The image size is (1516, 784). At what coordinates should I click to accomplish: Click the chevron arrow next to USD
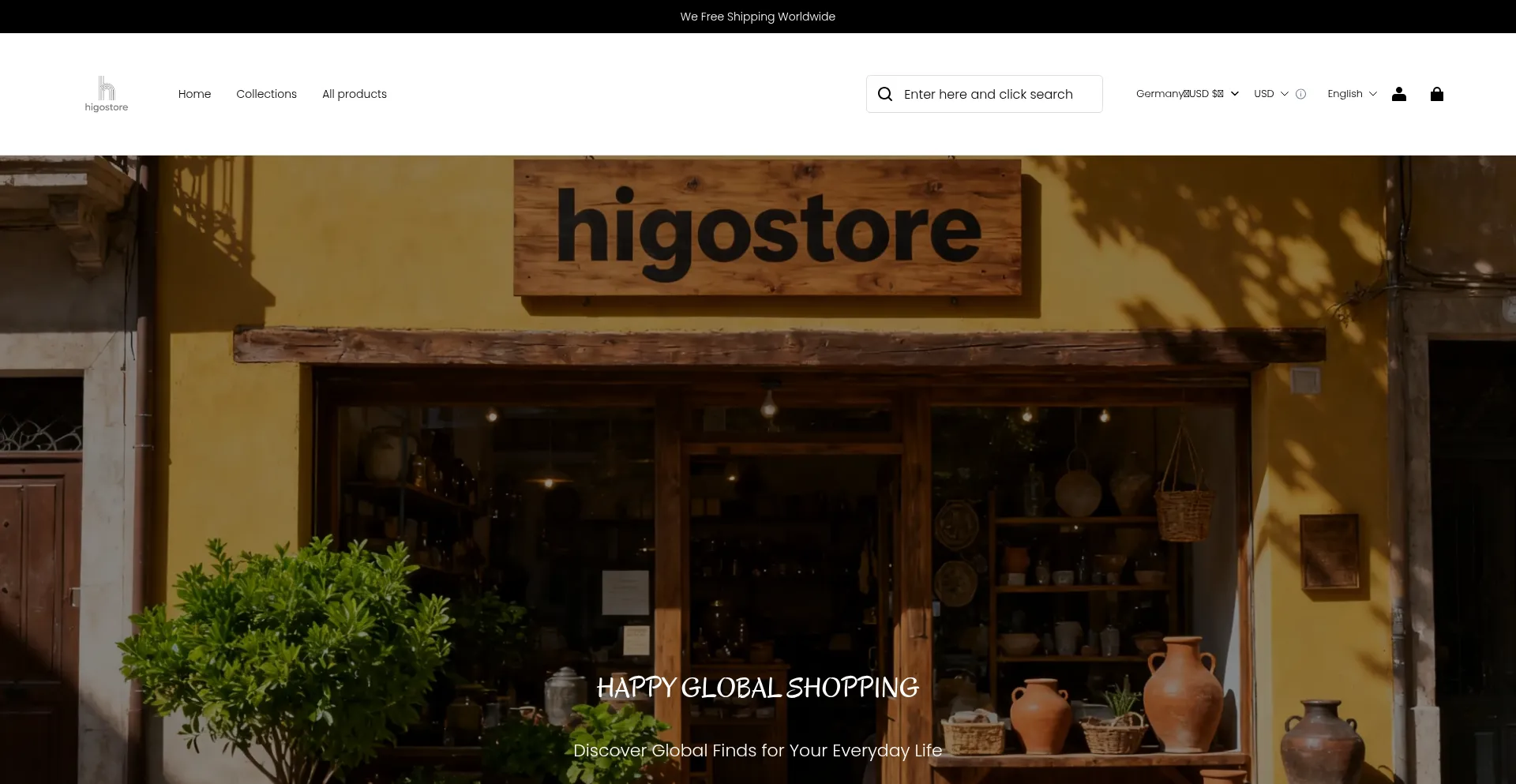[x=1285, y=94]
